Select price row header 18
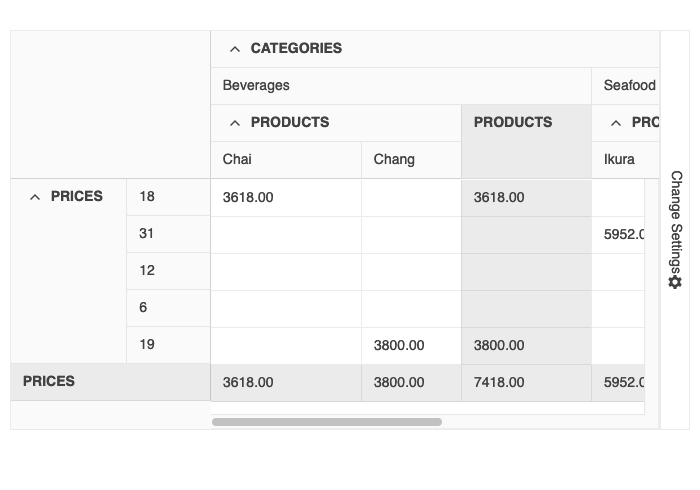700x490 pixels. [x=147, y=197]
